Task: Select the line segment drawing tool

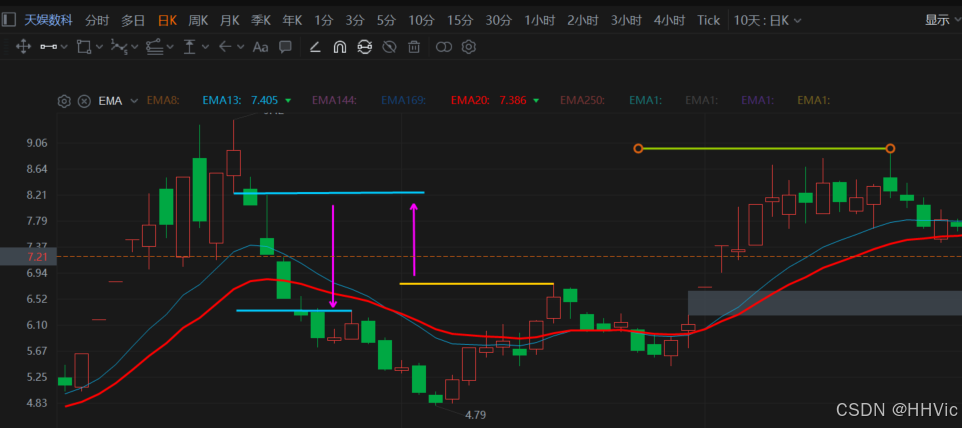Action: [x=48, y=47]
